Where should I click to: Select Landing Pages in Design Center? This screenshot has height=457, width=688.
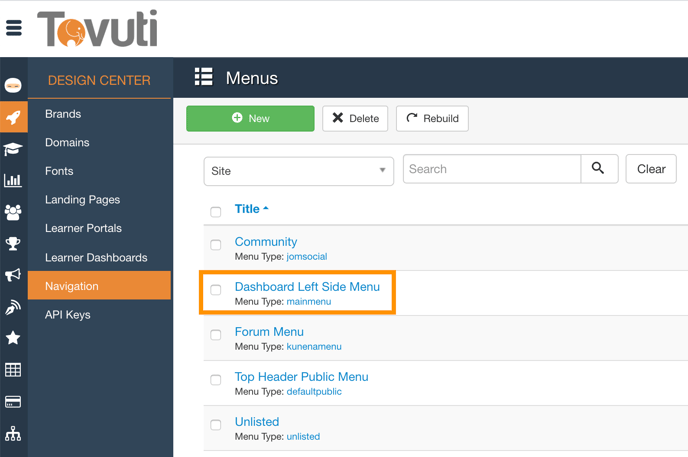point(82,200)
